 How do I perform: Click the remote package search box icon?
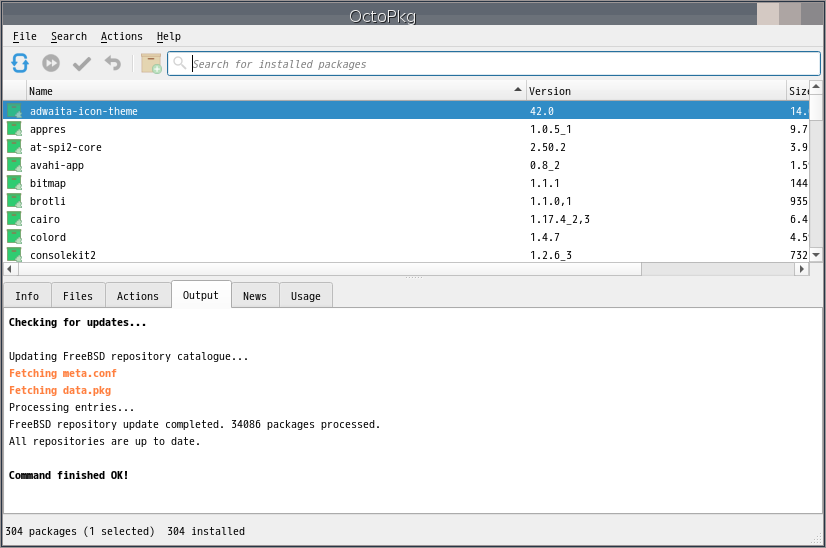pyautogui.click(x=151, y=63)
